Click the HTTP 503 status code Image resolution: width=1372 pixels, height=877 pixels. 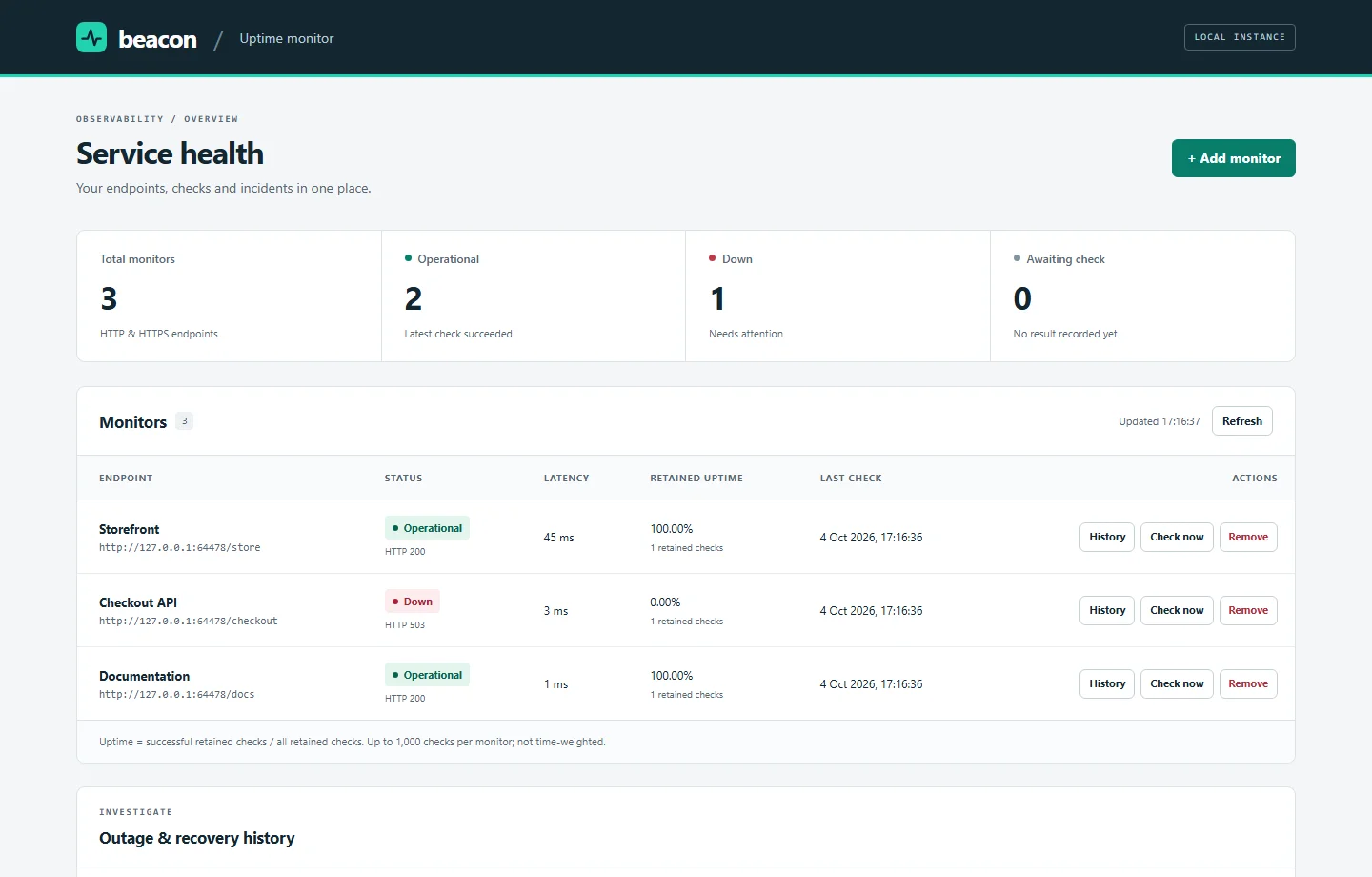tap(405, 625)
